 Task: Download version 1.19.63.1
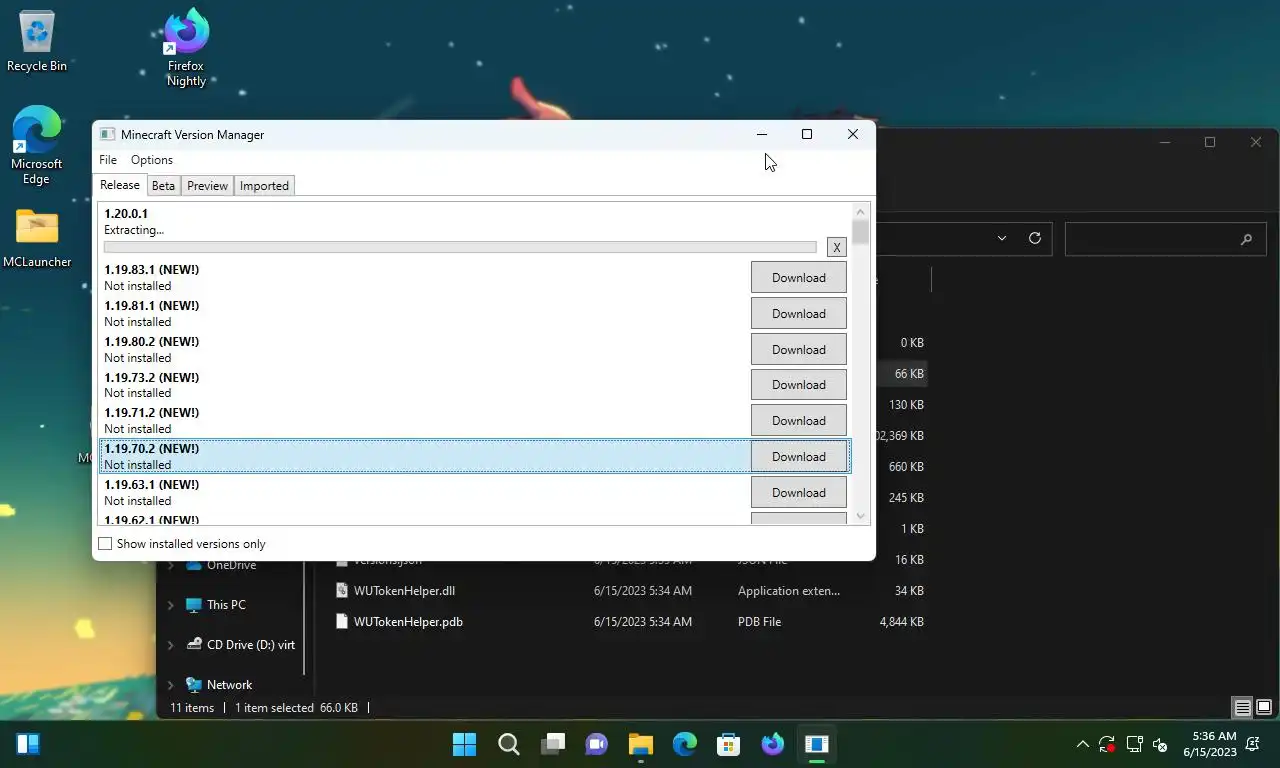(799, 493)
